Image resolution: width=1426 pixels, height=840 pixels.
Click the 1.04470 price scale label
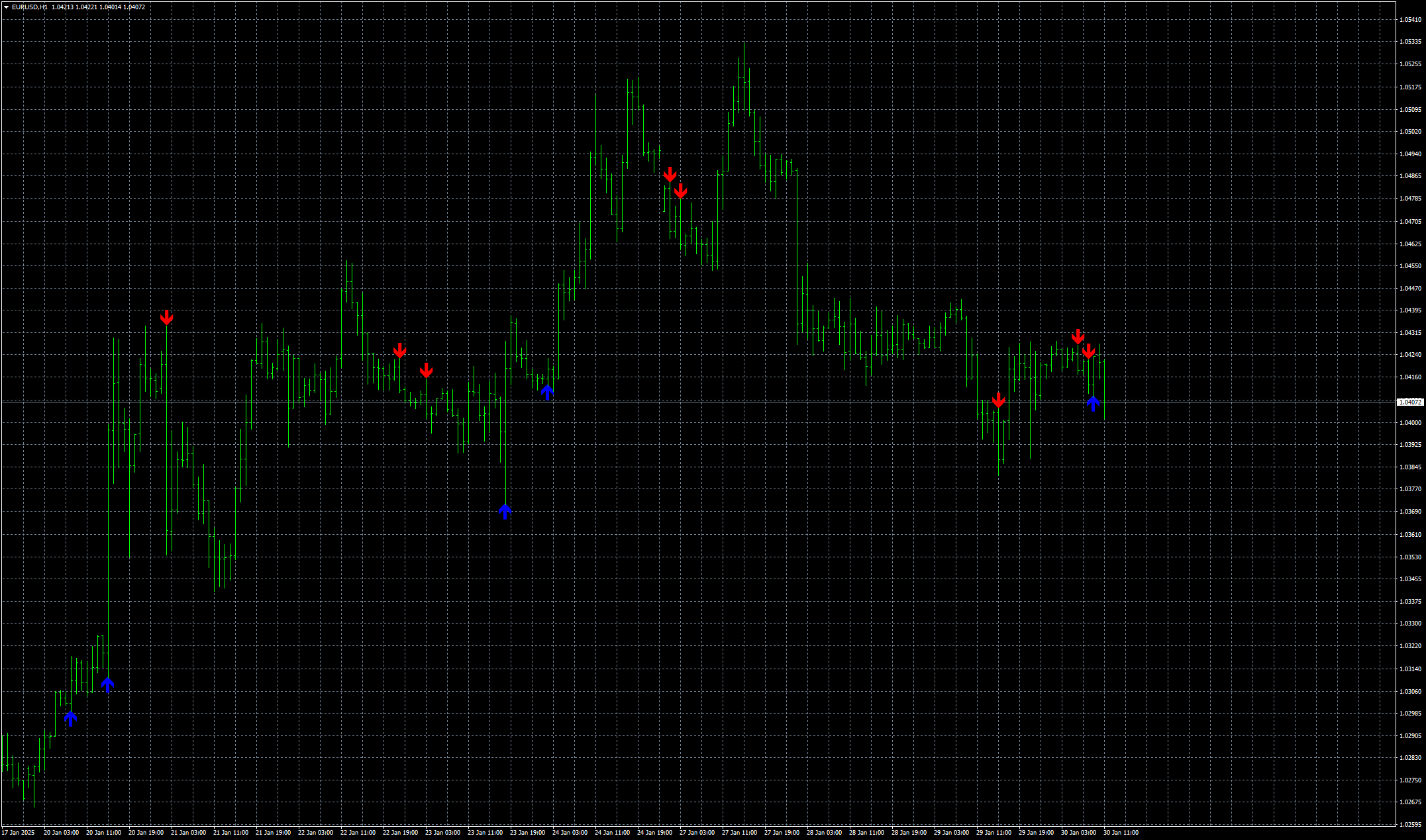pos(1410,289)
